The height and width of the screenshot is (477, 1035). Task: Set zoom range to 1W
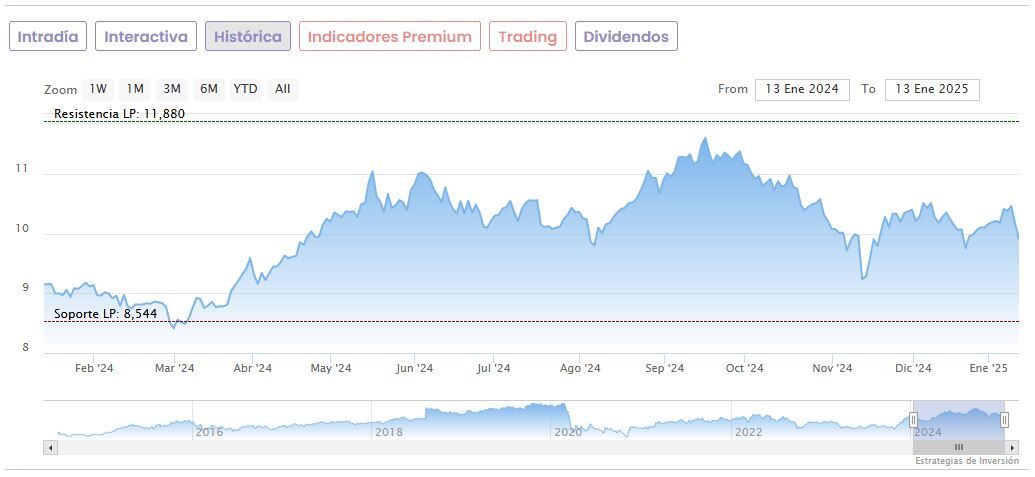[98, 89]
